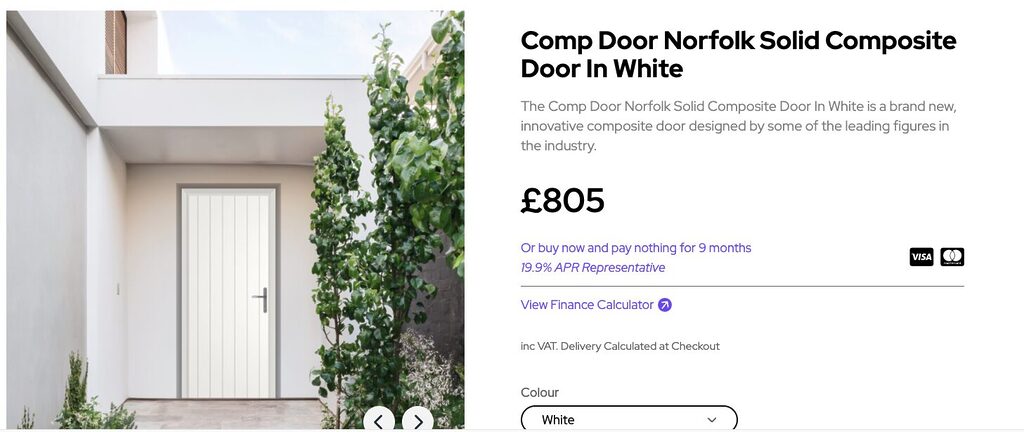Screen dimensions: 1024x432
Task: Open the View Finance Calculator link
Action: (587, 305)
